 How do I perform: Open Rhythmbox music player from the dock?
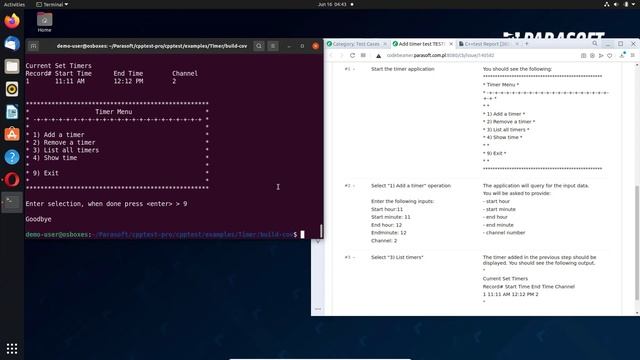12,89
